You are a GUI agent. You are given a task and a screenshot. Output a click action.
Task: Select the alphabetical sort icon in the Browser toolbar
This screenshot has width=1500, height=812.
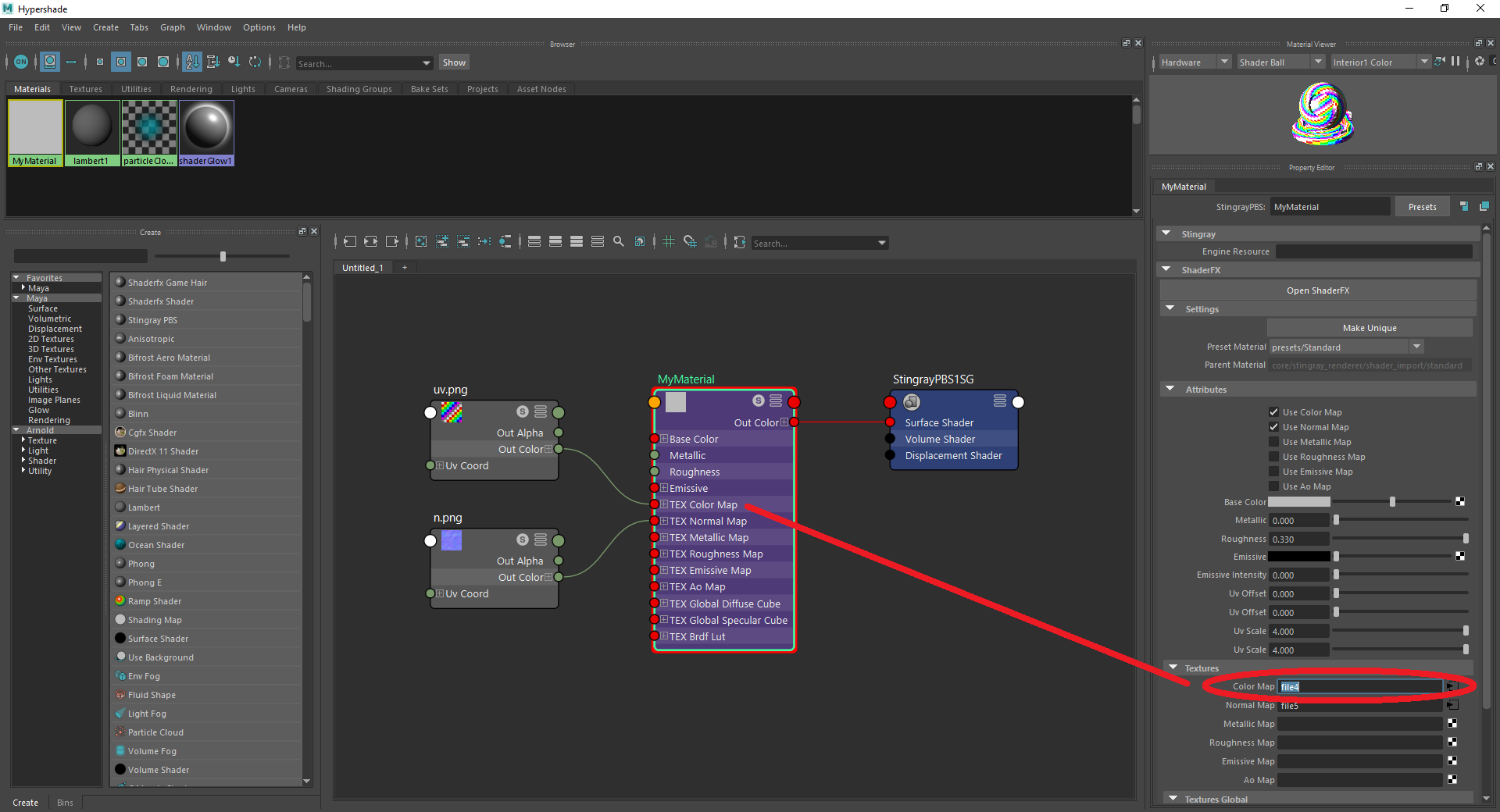click(x=192, y=62)
